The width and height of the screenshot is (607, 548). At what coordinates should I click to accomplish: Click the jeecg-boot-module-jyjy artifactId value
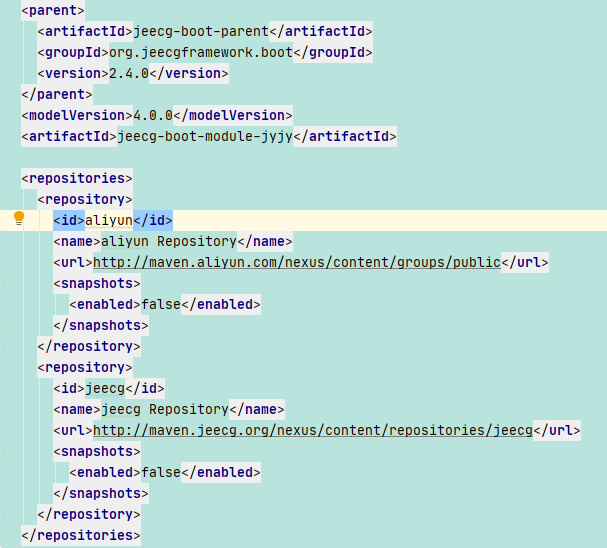pos(205,136)
